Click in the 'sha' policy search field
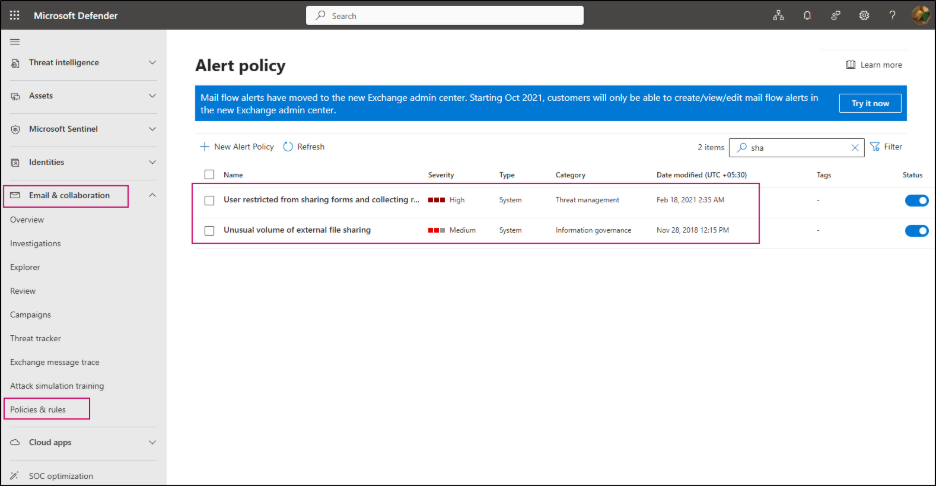The image size is (936, 486). 796,147
